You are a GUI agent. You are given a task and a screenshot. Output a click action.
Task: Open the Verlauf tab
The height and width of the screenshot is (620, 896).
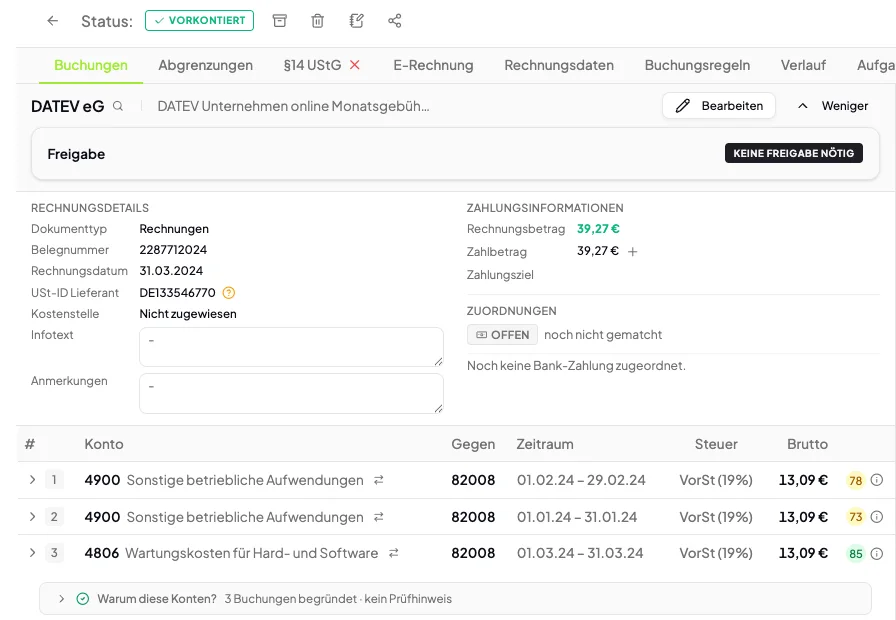coord(803,65)
